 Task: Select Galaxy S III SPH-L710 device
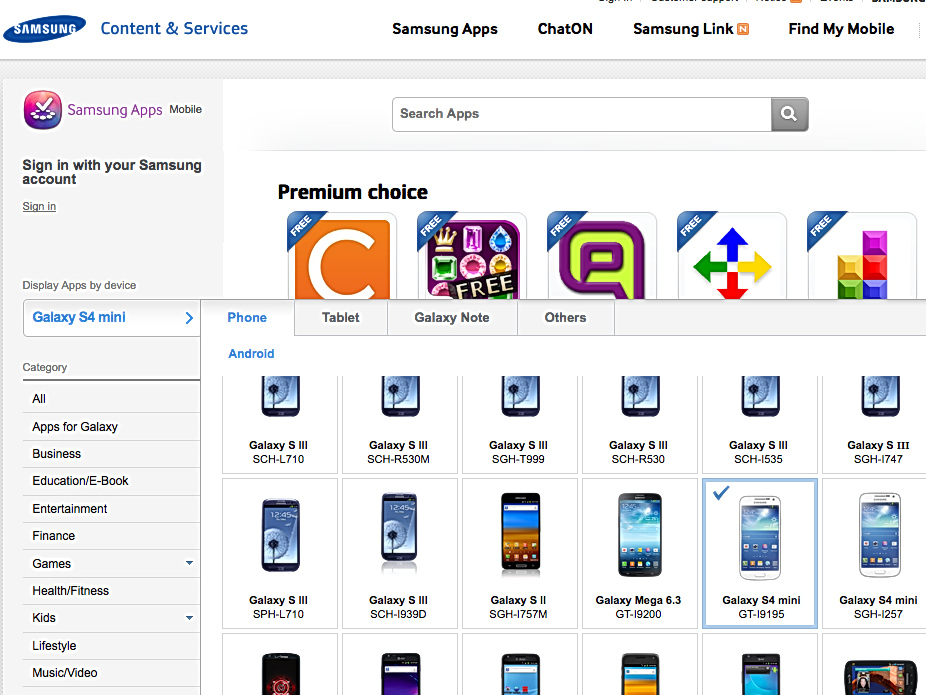(279, 553)
